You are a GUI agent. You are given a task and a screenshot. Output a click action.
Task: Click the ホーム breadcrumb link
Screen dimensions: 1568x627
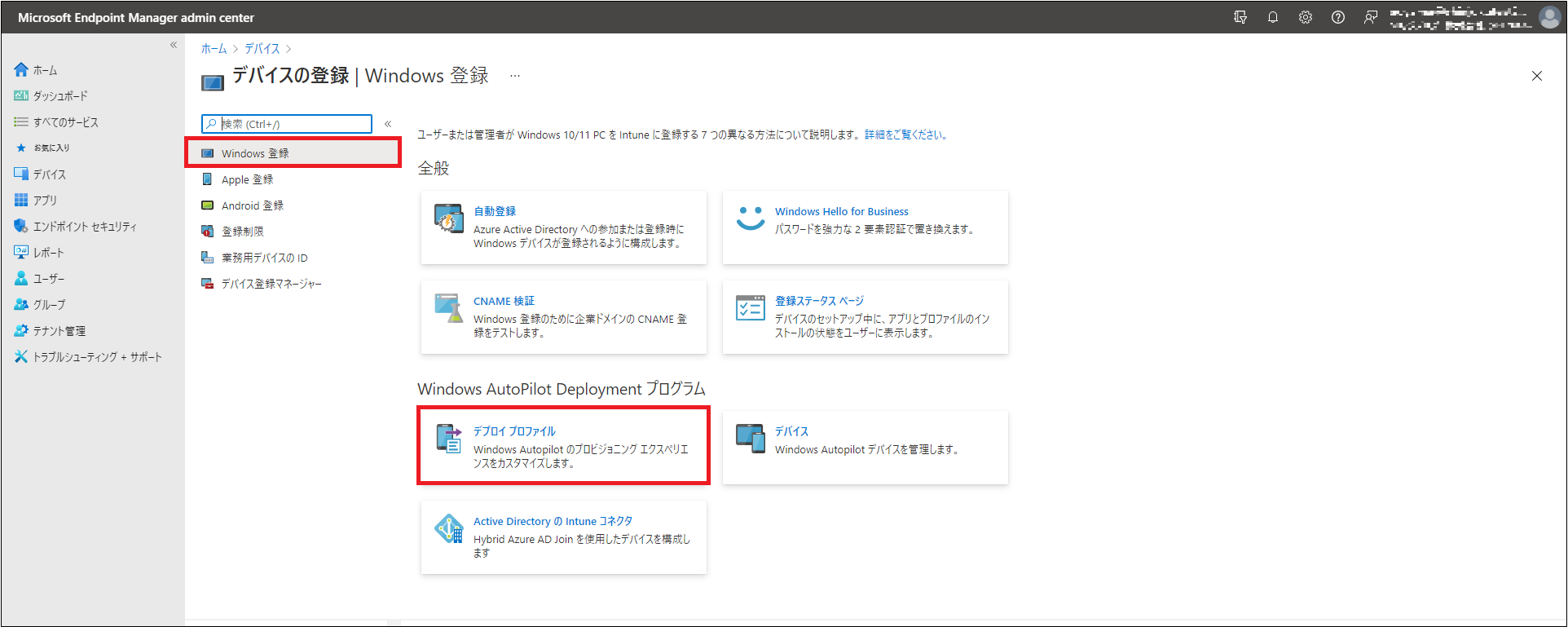[x=214, y=49]
